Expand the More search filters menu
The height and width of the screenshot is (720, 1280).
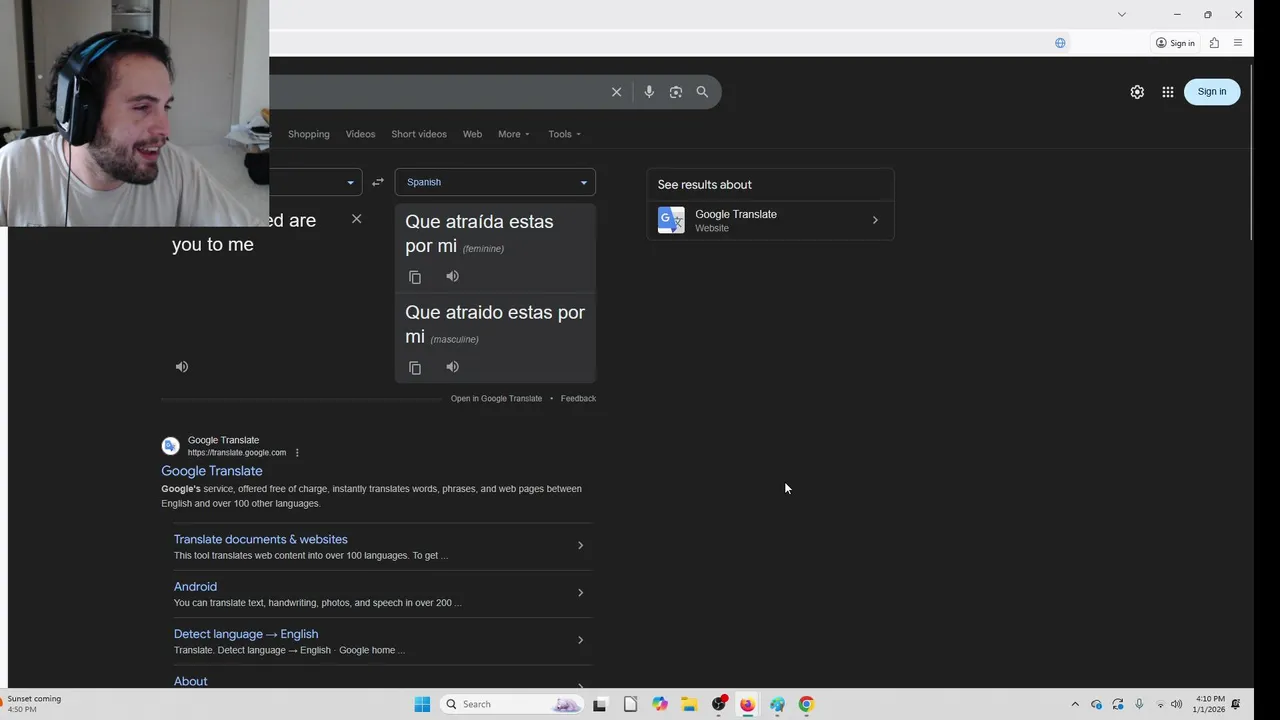(x=514, y=134)
